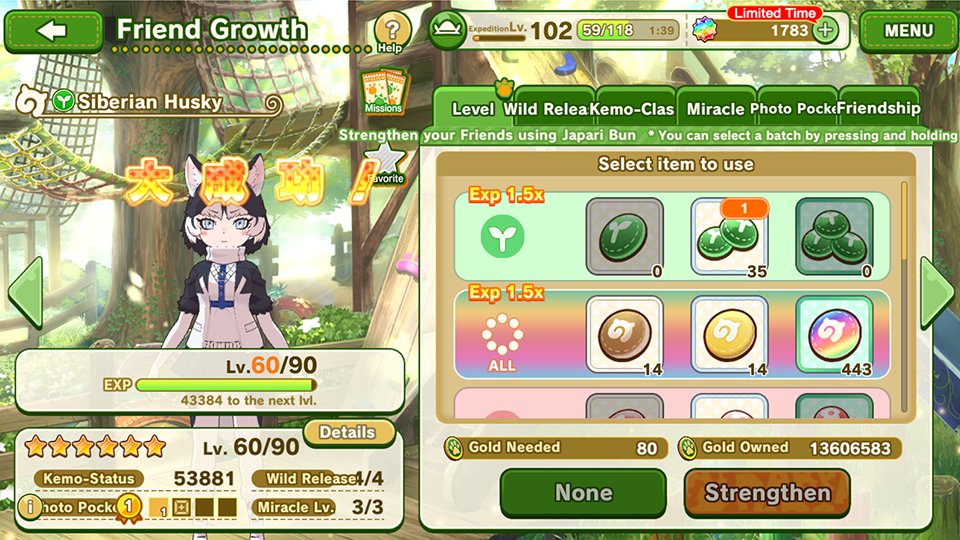
Task: Add gems with the green plus icon
Action: (x=825, y=30)
